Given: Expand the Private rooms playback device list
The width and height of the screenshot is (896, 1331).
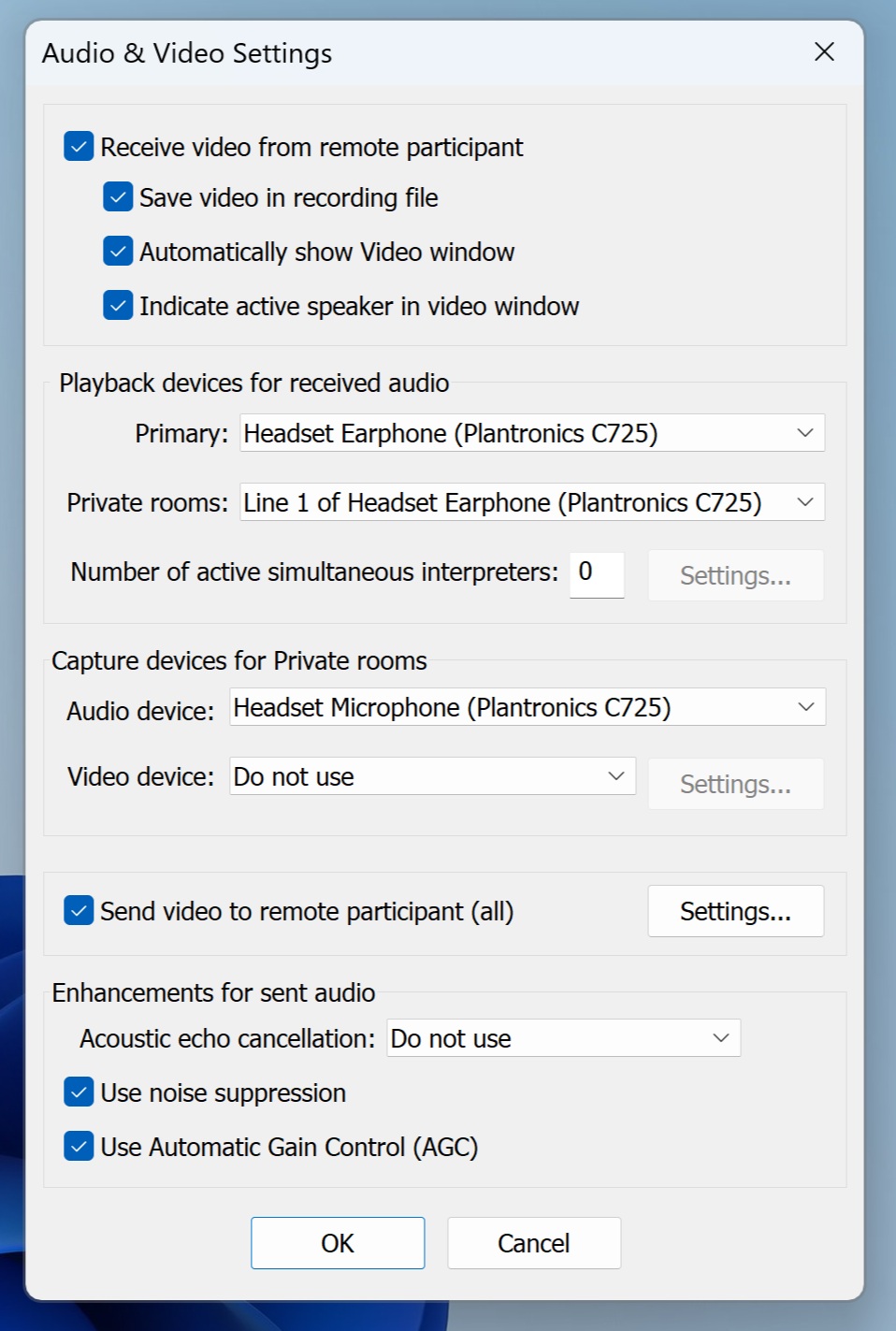Looking at the screenshot, I should [x=532, y=502].
